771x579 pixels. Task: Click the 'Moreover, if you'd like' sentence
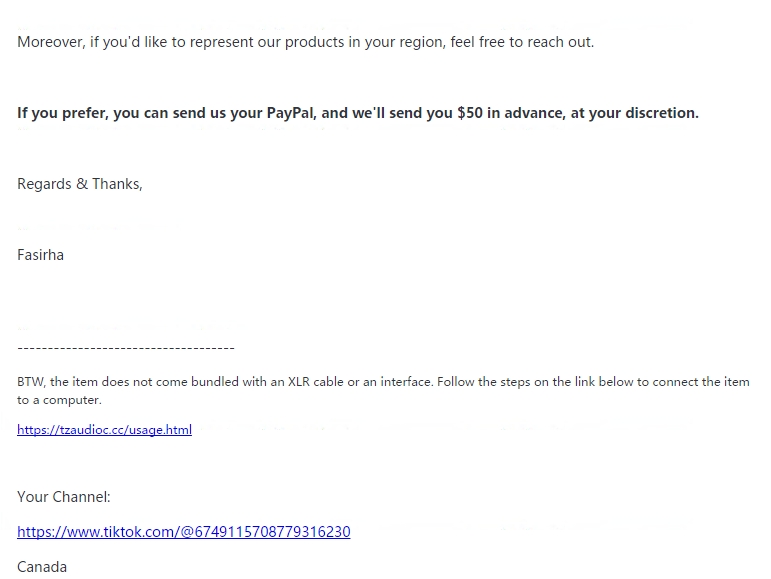coord(305,42)
